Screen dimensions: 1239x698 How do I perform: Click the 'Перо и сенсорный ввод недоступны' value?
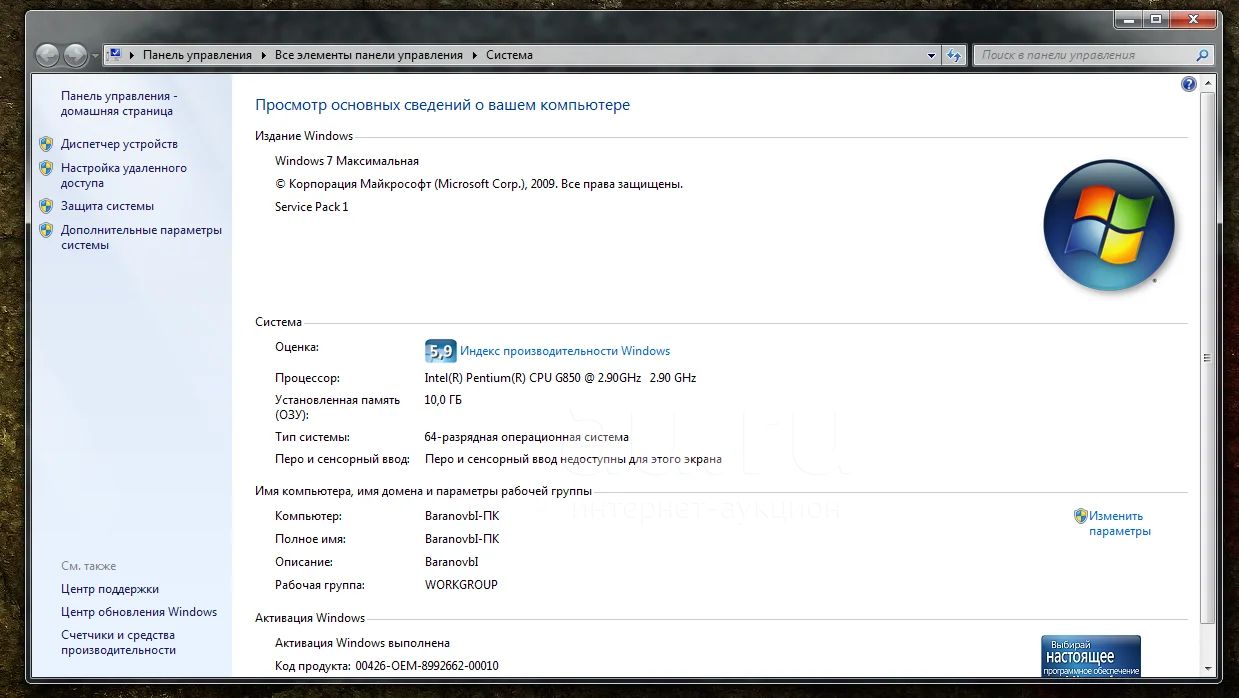click(573, 460)
